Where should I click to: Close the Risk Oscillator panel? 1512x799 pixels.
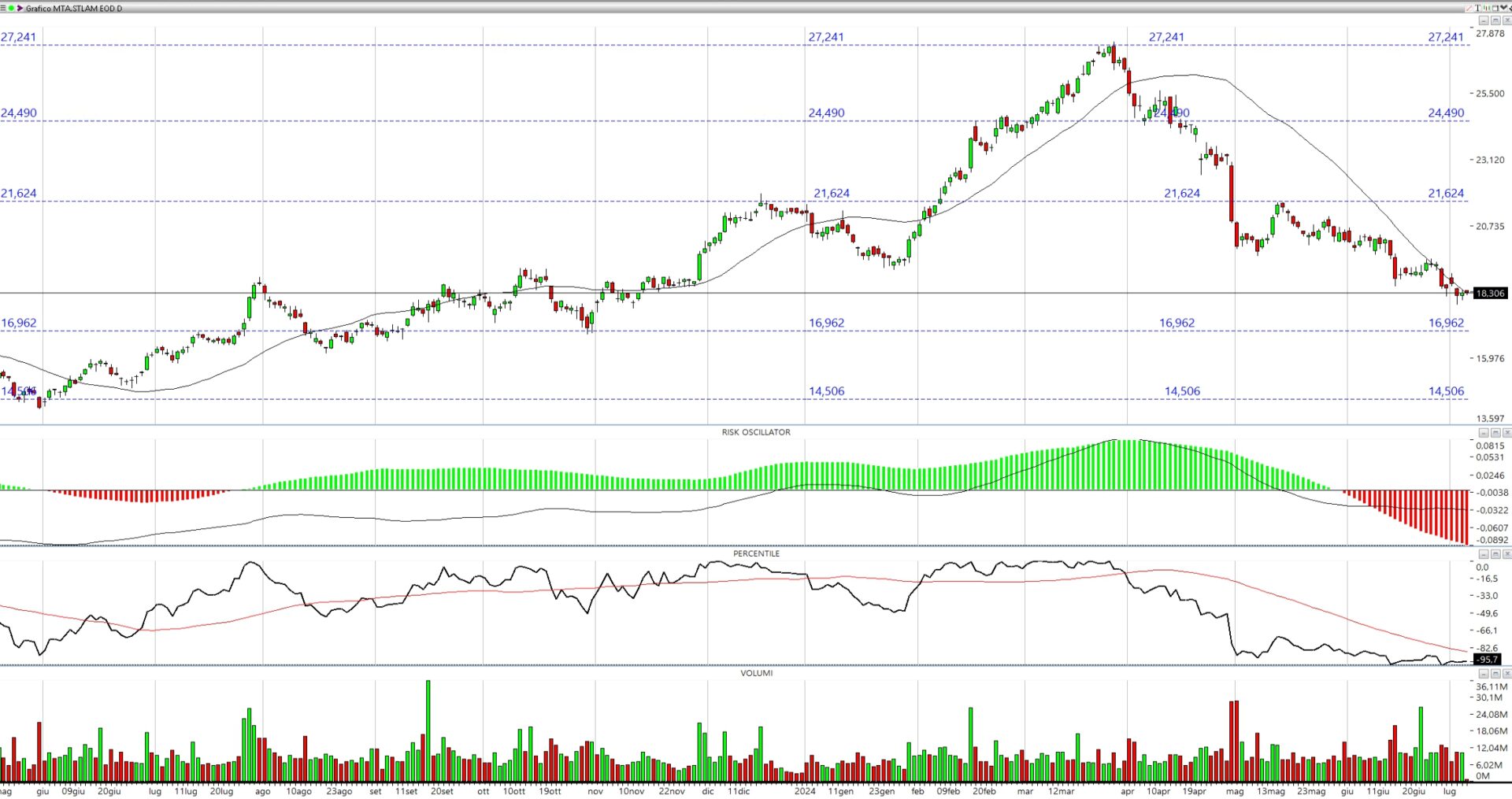point(1507,433)
